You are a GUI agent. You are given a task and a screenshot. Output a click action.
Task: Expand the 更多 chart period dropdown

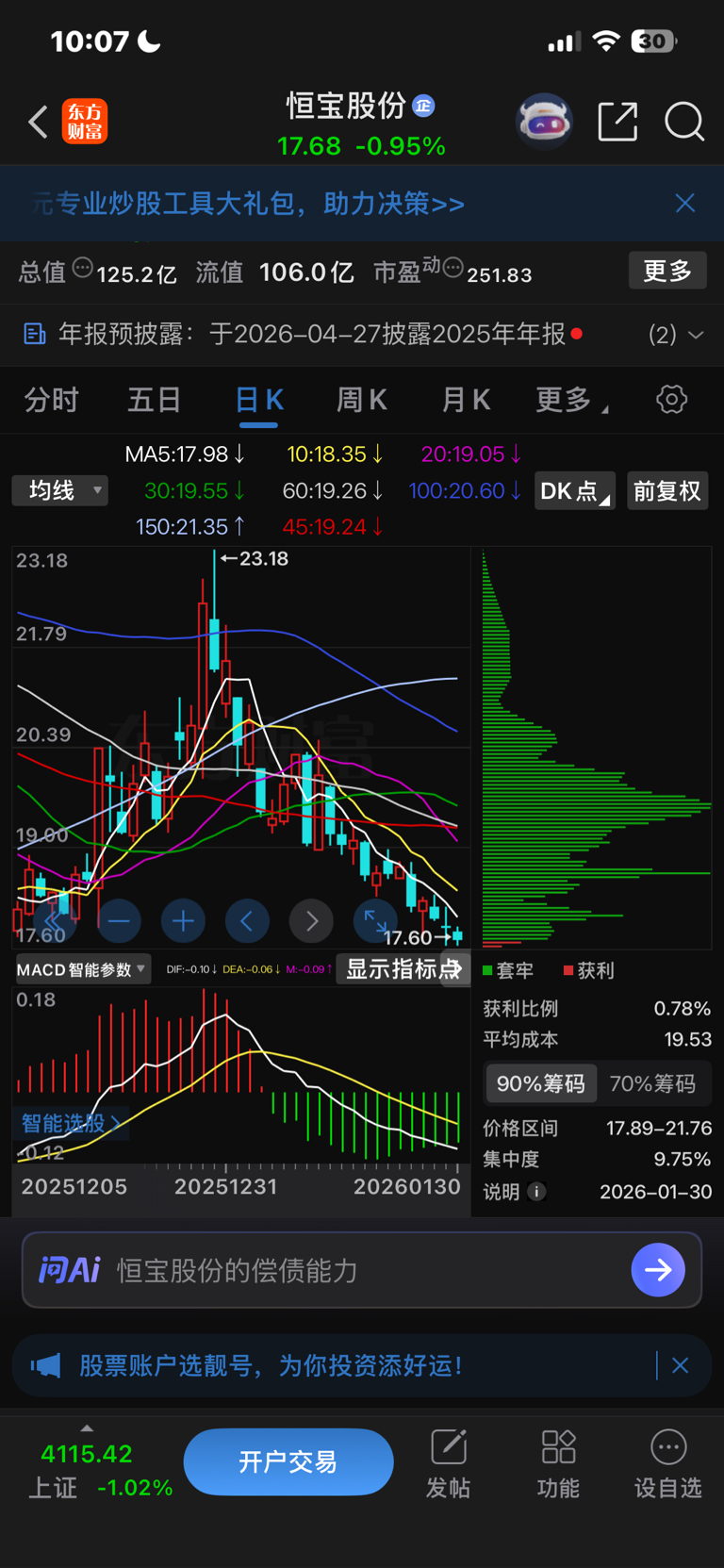[571, 400]
